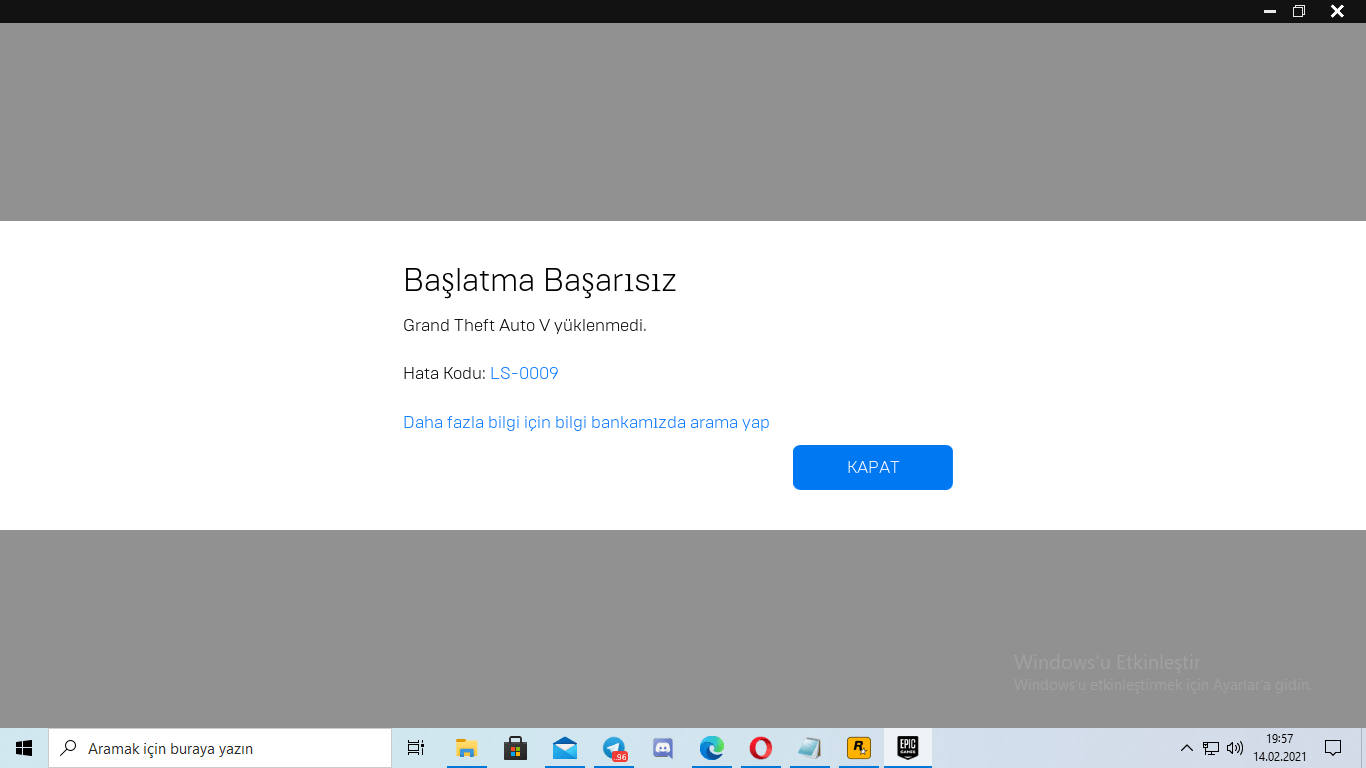Open Telegram from the taskbar
The height and width of the screenshot is (768, 1366).
point(614,748)
